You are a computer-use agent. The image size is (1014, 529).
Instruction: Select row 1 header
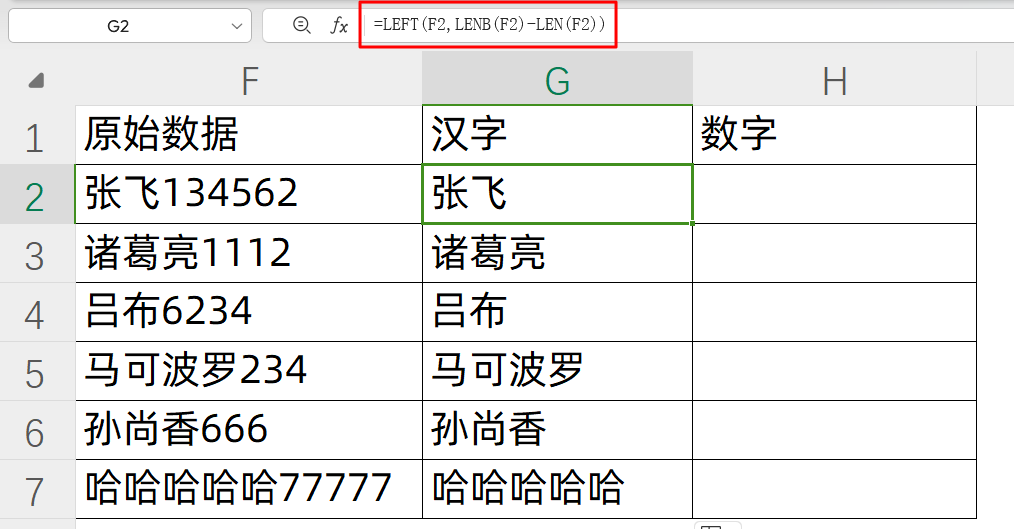coord(37,135)
